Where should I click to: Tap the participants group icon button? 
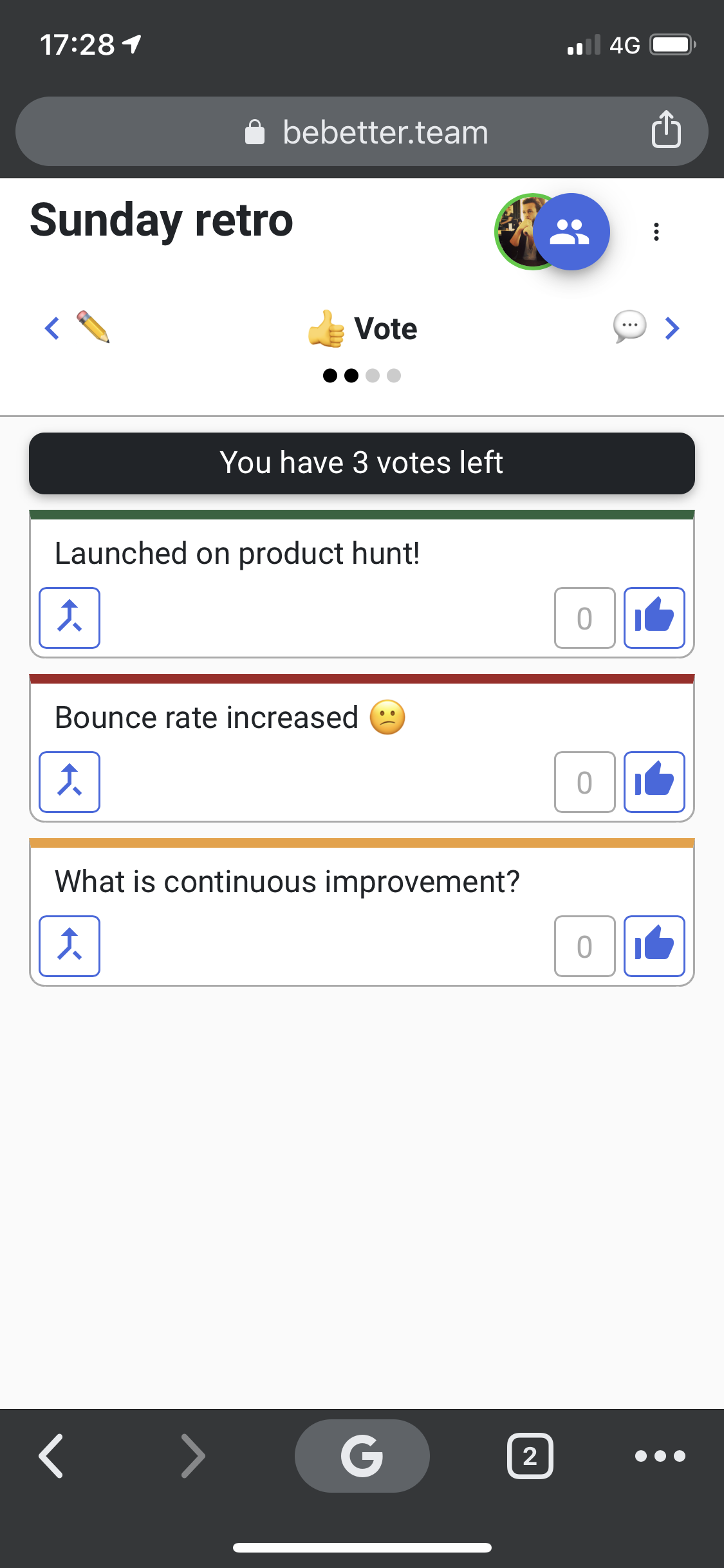coord(571,232)
